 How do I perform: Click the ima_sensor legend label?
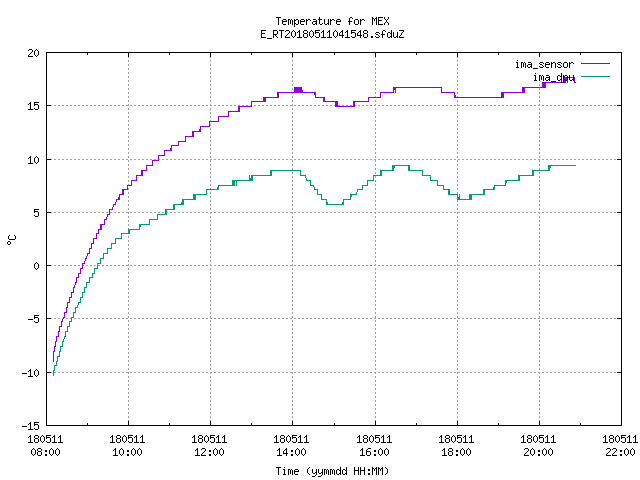[544, 64]
